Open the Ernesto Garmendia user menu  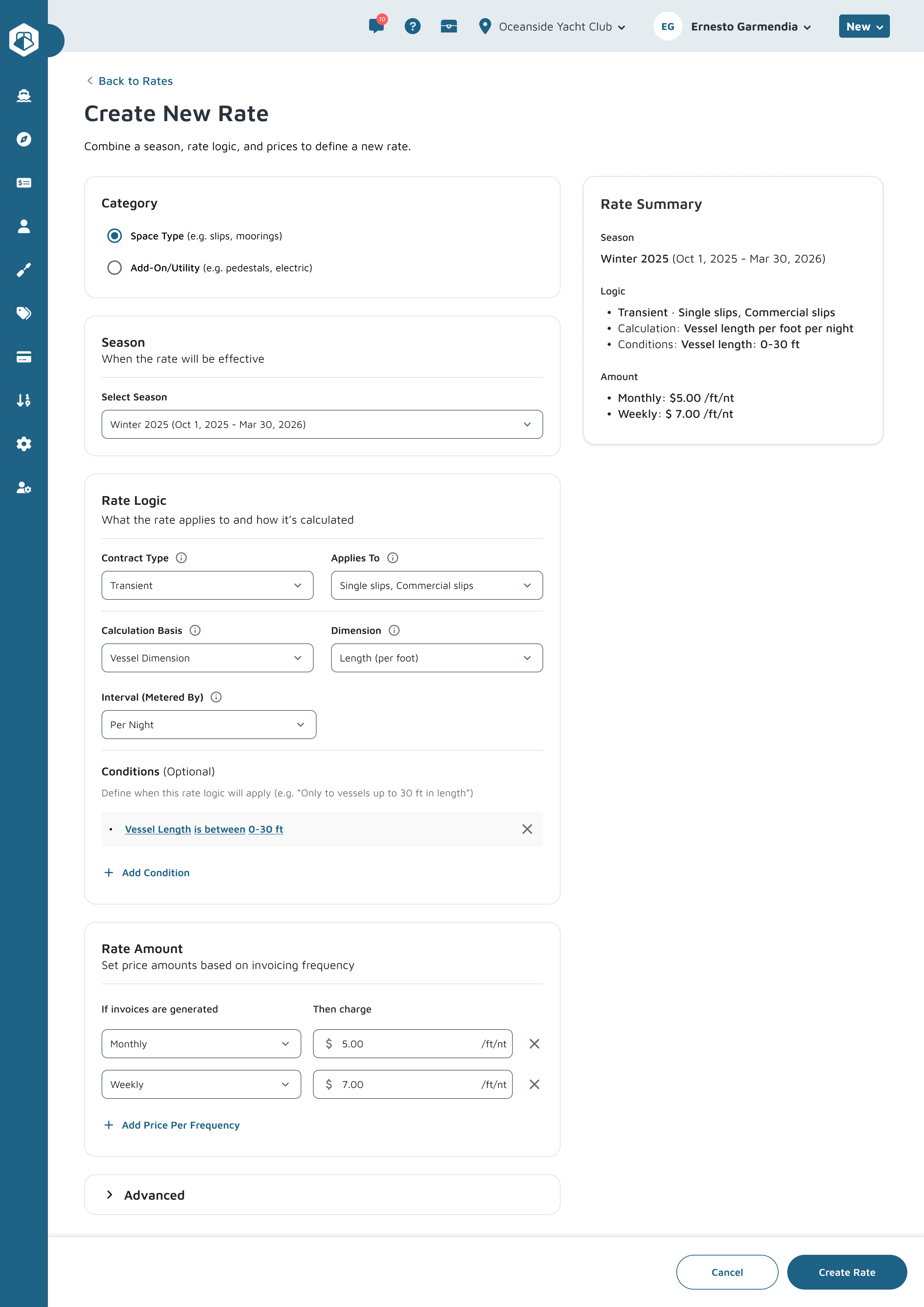coord(751,27)
